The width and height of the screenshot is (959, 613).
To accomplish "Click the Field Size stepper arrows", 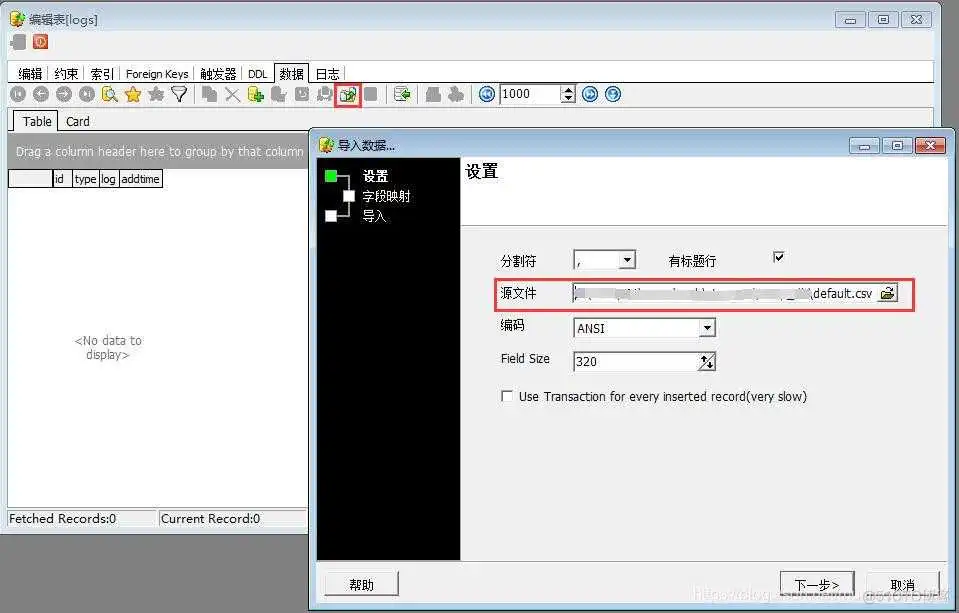I will pos(706,362).
